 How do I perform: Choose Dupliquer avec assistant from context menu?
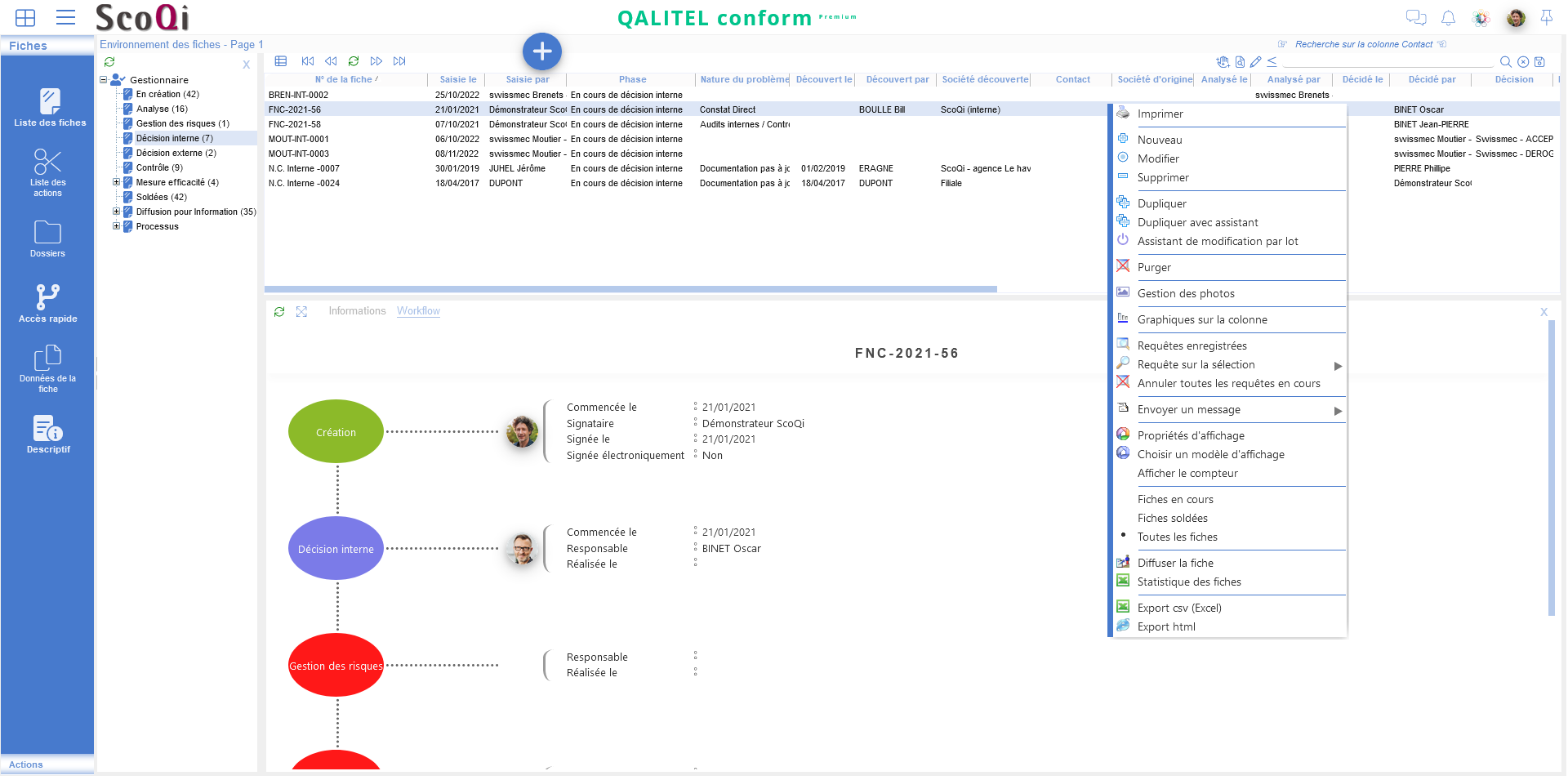1197,222
